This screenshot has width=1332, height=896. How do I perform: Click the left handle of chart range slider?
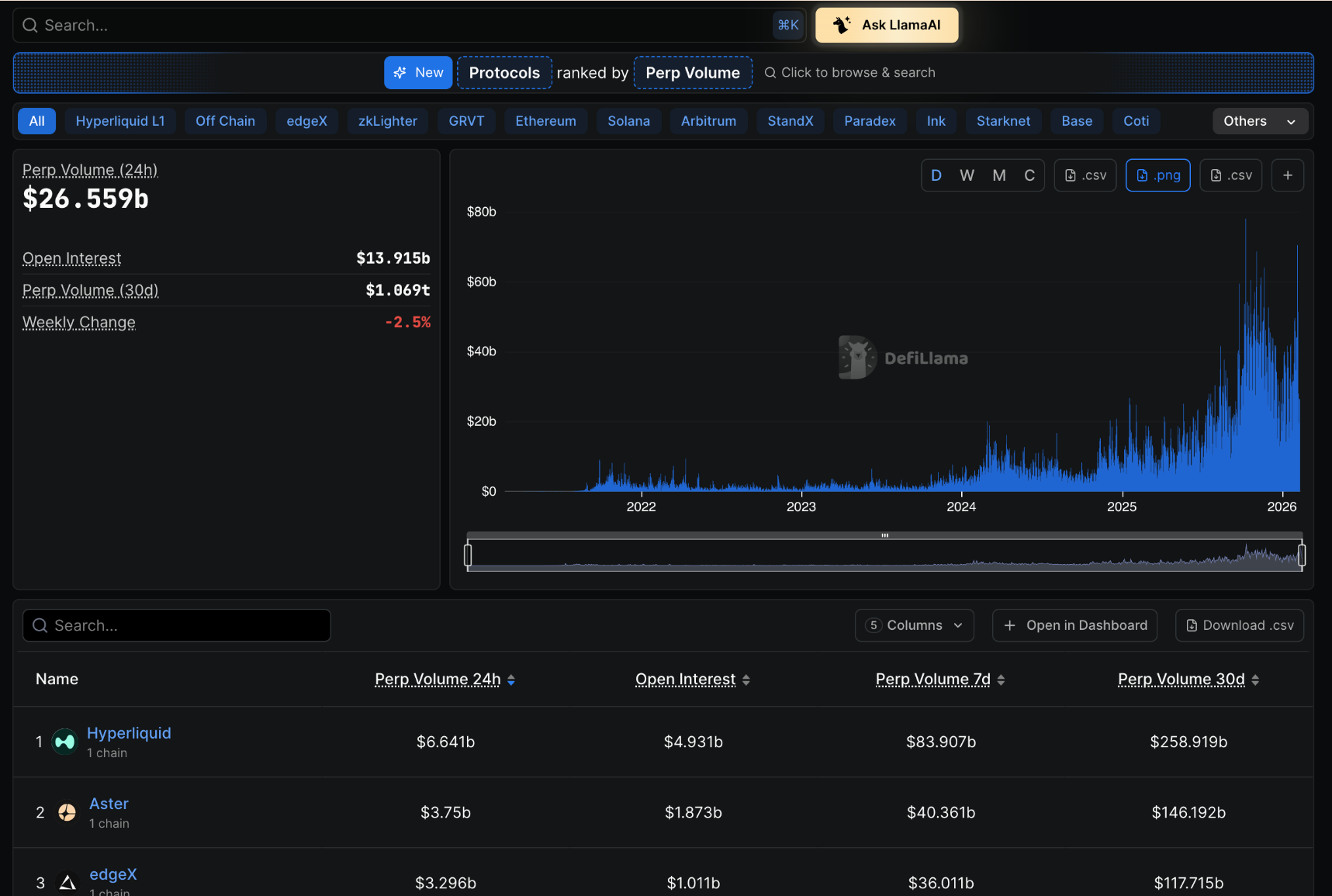[468, 555]
